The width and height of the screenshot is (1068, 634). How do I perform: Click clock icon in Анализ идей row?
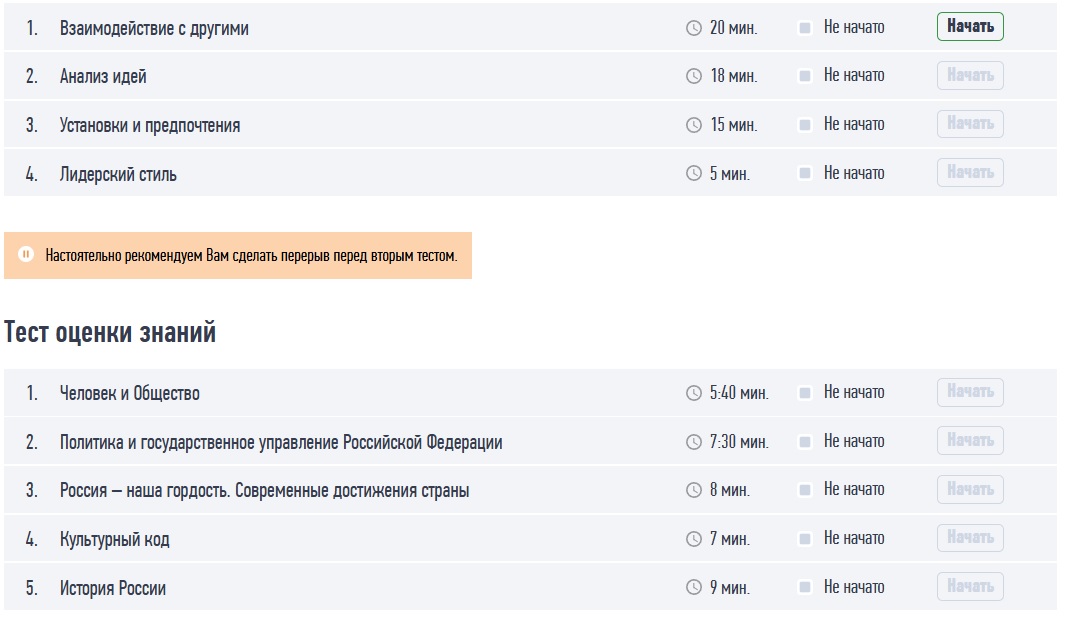coord(694,76)
